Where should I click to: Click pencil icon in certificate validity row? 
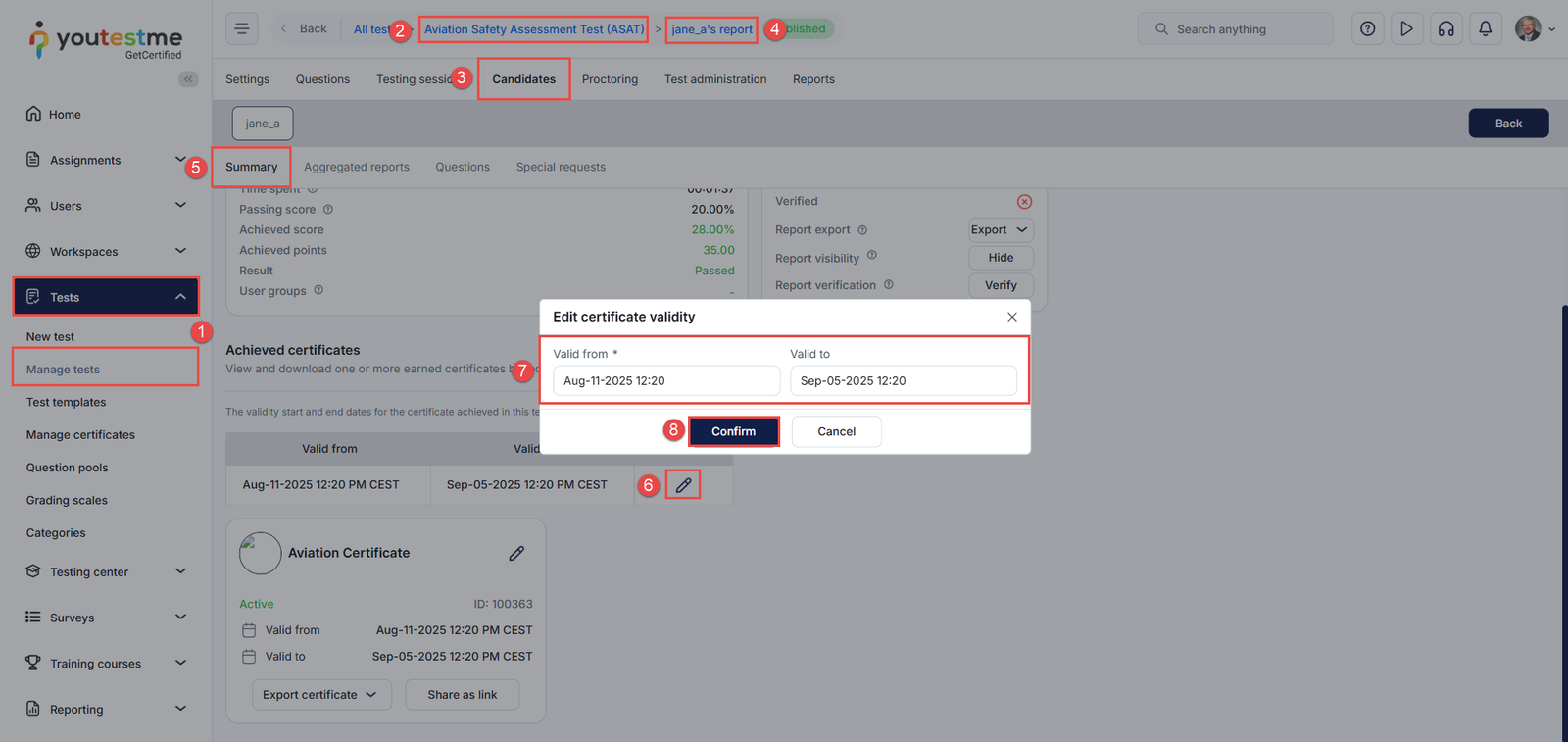tap(683, 484)
